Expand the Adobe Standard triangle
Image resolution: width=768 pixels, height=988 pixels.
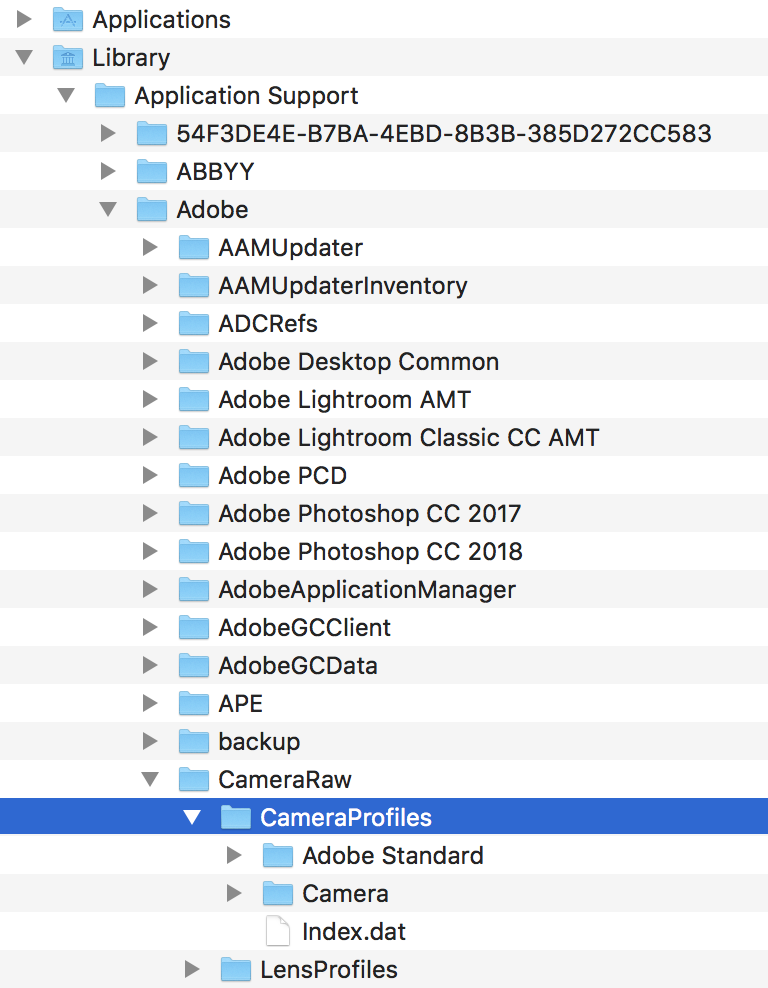(x=234, y=856)
